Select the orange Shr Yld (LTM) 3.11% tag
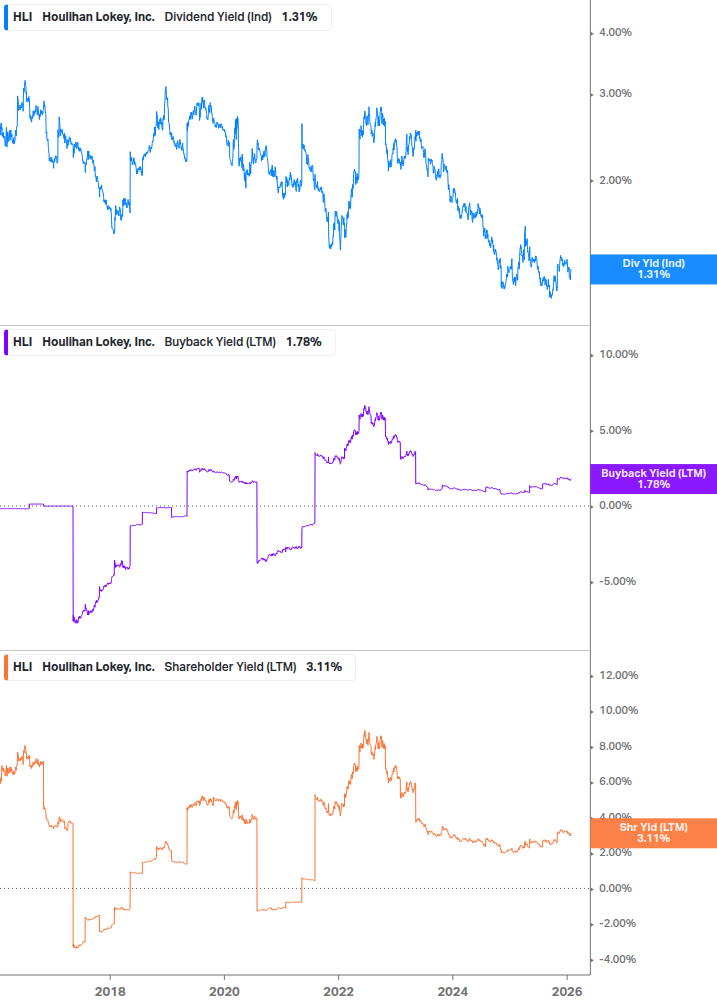The width and height of the screenshot is (717, 1005). tap(653, 833)
